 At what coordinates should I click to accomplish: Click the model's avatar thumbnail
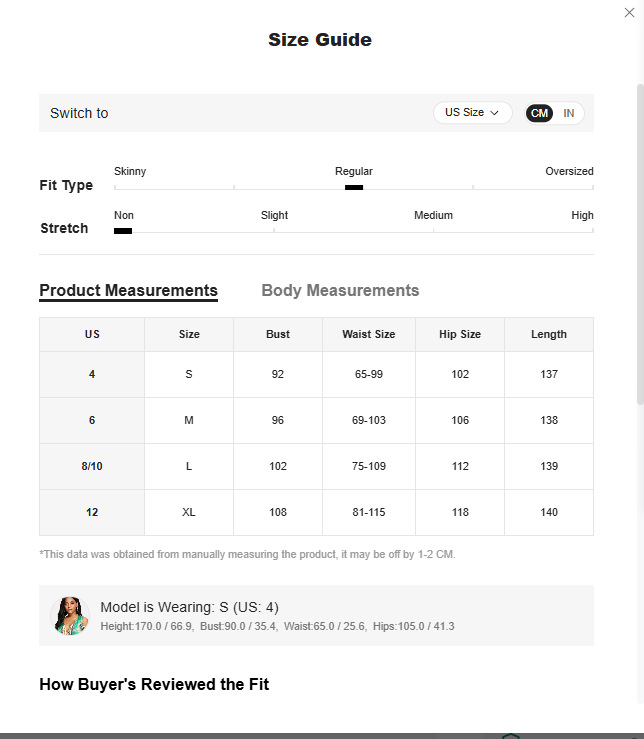70,616
